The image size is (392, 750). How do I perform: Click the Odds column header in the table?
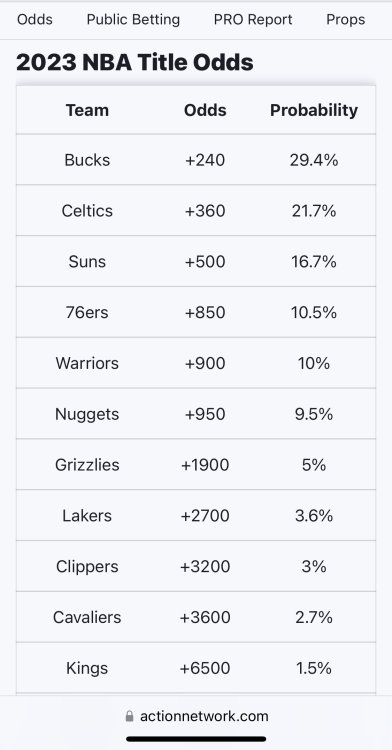tap(205, 110)
